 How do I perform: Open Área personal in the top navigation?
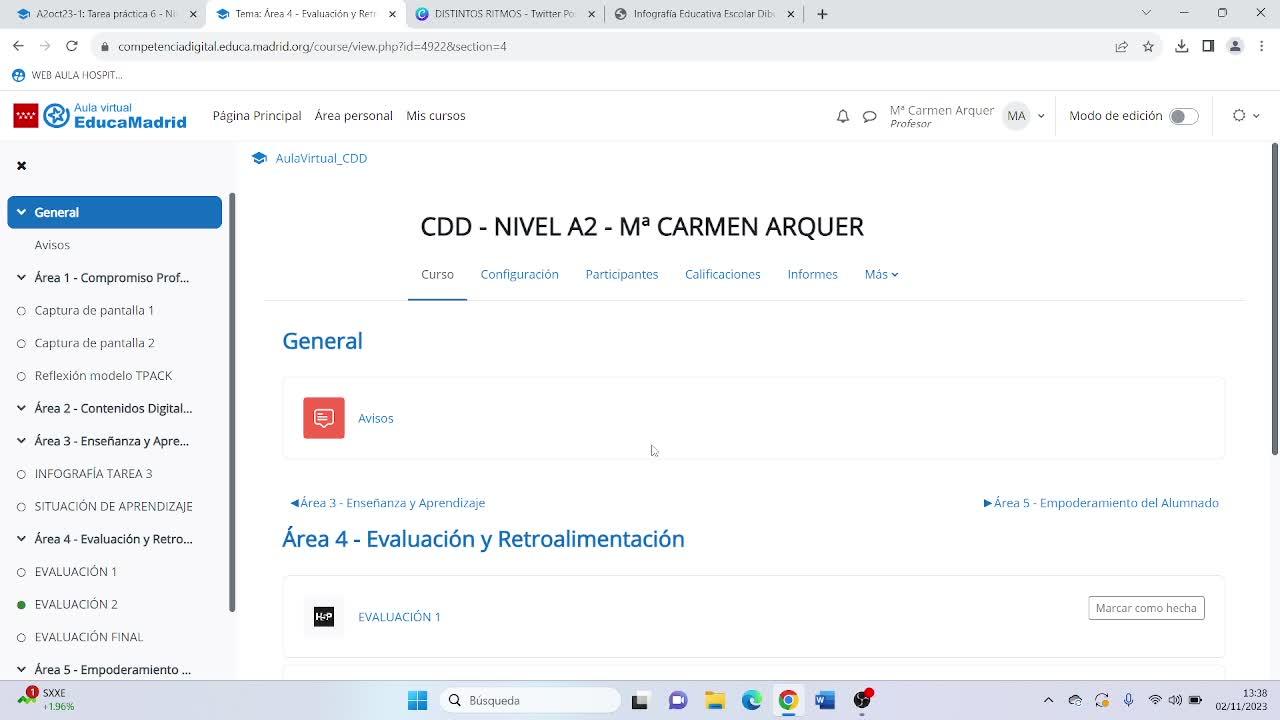coord(354,116)
